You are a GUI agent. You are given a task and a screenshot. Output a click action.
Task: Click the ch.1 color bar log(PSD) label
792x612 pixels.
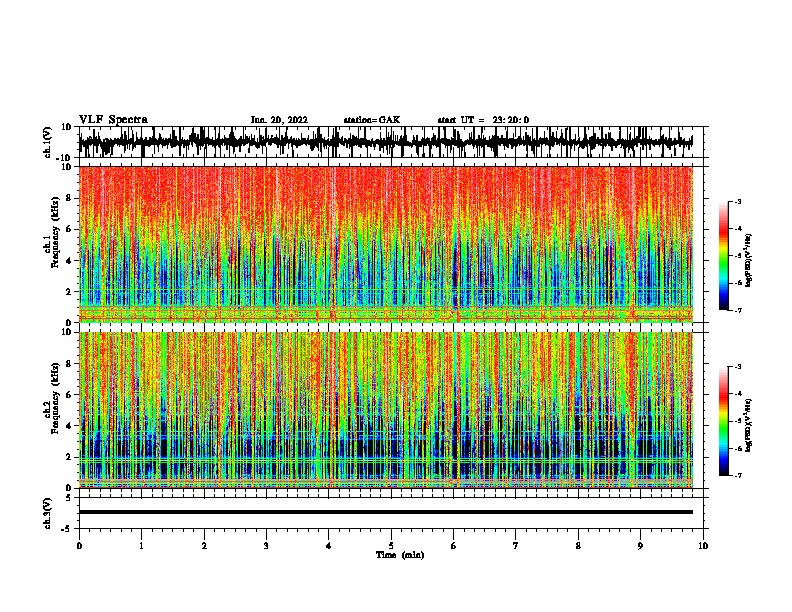[x=749, y=260]
